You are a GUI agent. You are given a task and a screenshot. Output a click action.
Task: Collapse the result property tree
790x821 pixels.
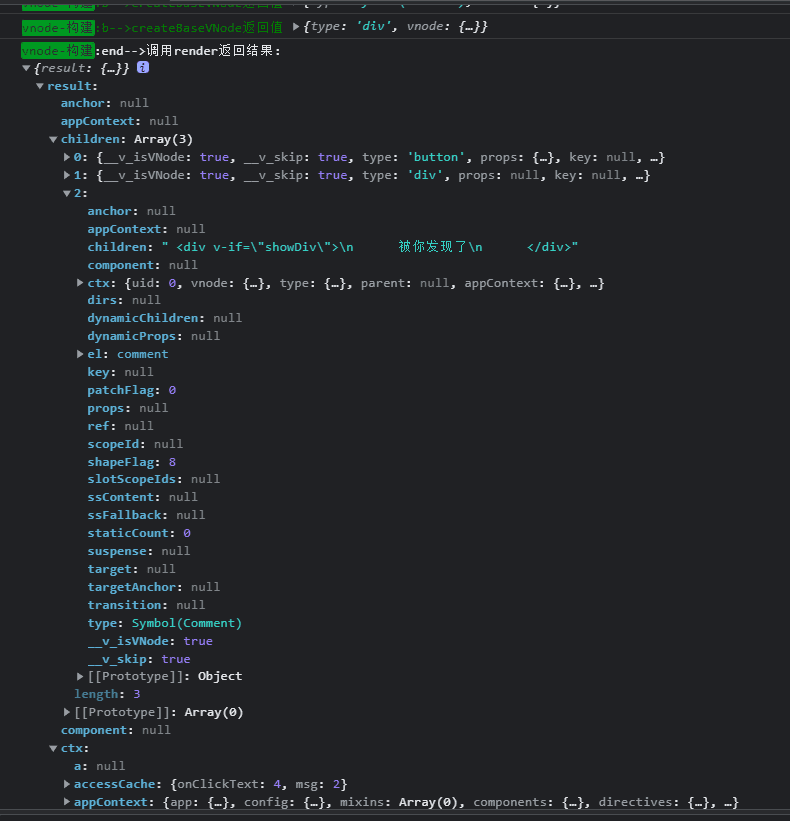point(40,86)
